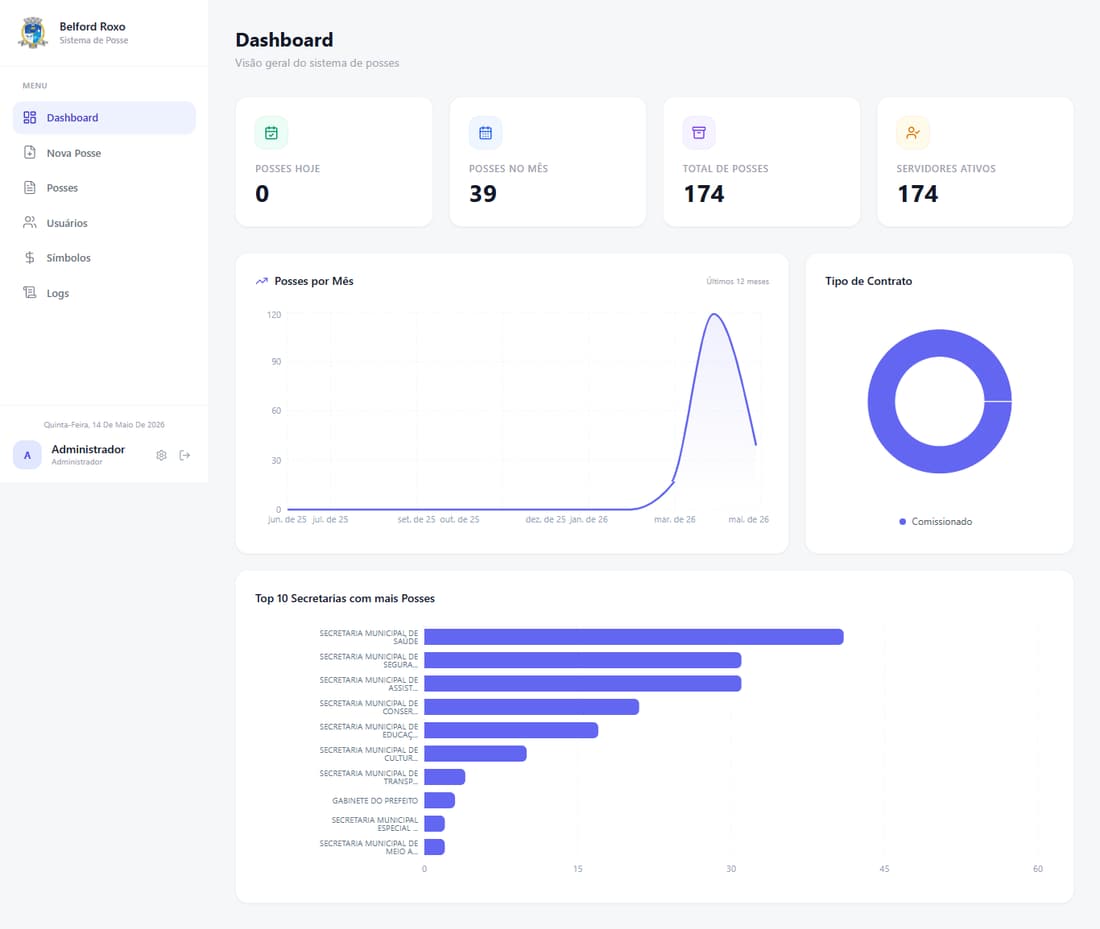Click the Secretaria Municipal de Assist... bar
Image resolution: width=1100 pixels, height=929 pixels.
click(x=582, y=683)
